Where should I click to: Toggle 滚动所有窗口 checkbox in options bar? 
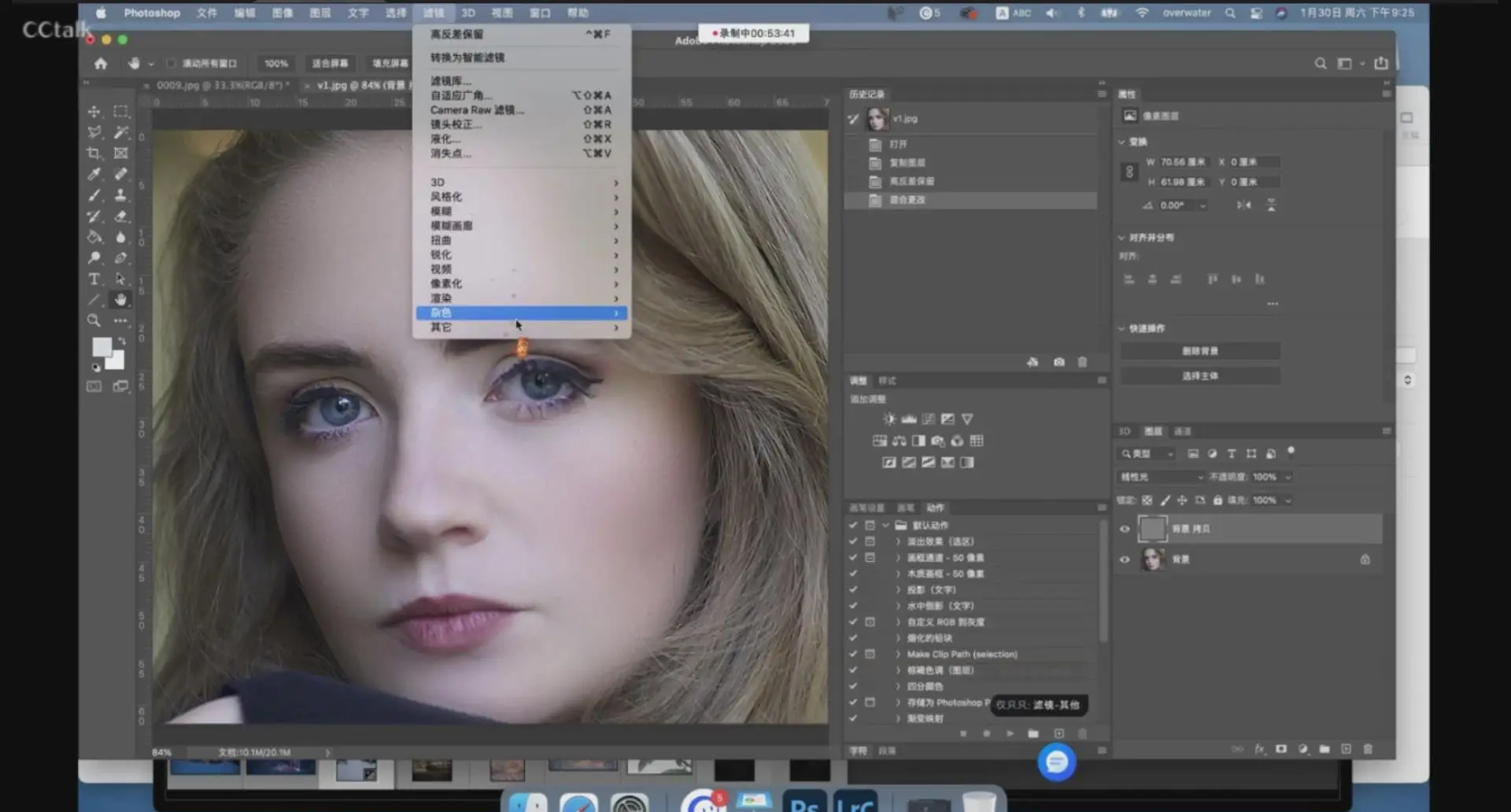click(x=171, y=63)
